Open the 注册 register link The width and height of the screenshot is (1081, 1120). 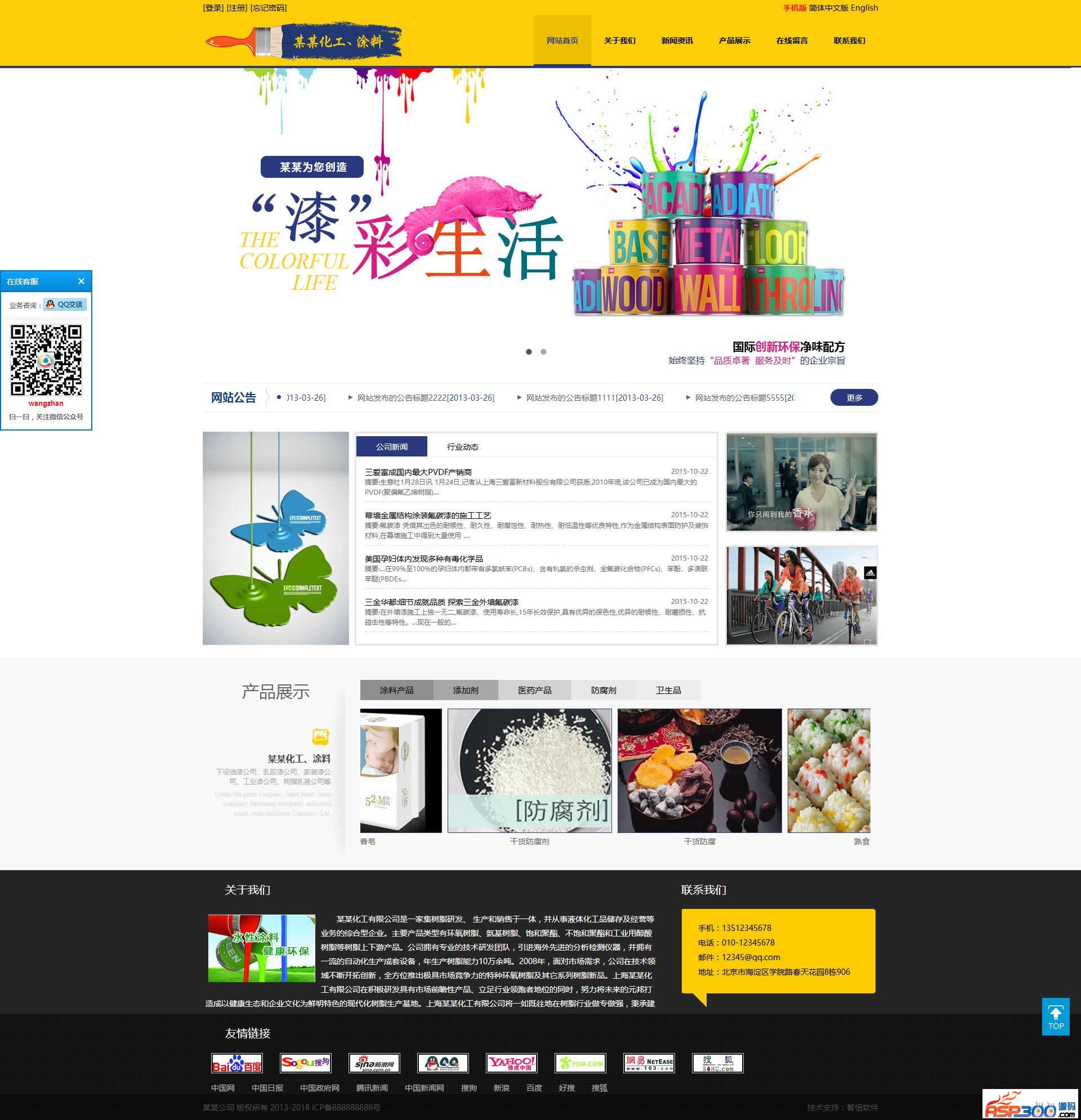coord(236,8)
